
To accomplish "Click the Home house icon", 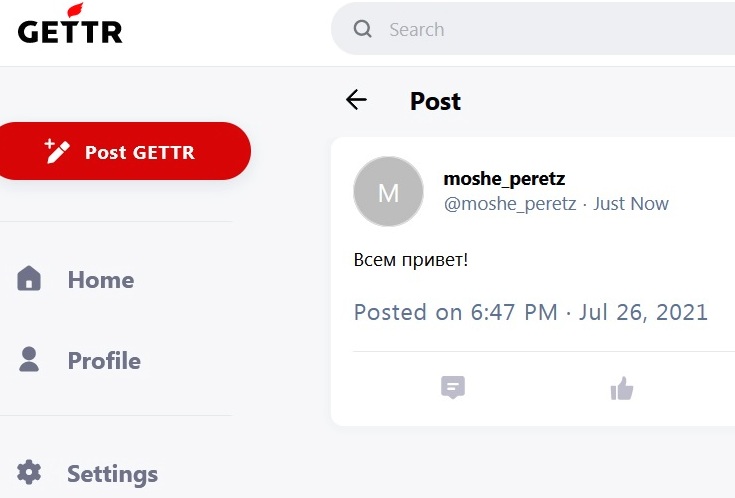I will pyautogui.click(x=29, y=279).
